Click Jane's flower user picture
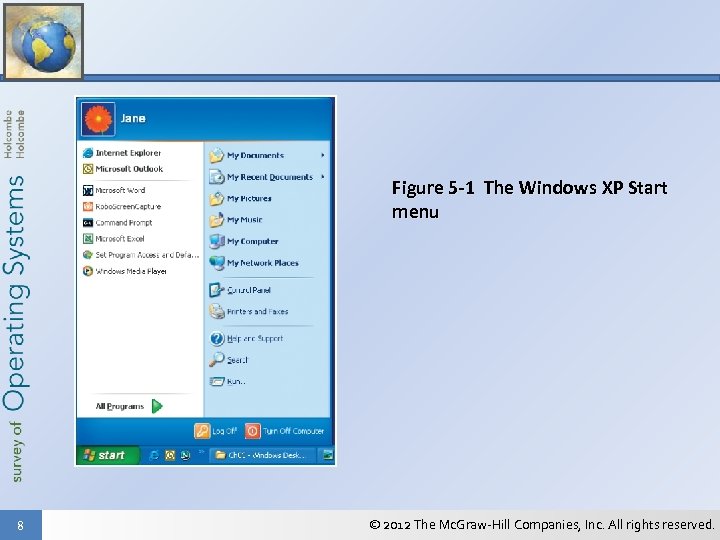The width and height of the screenshot is (720, 540). (x=98, y=119)
